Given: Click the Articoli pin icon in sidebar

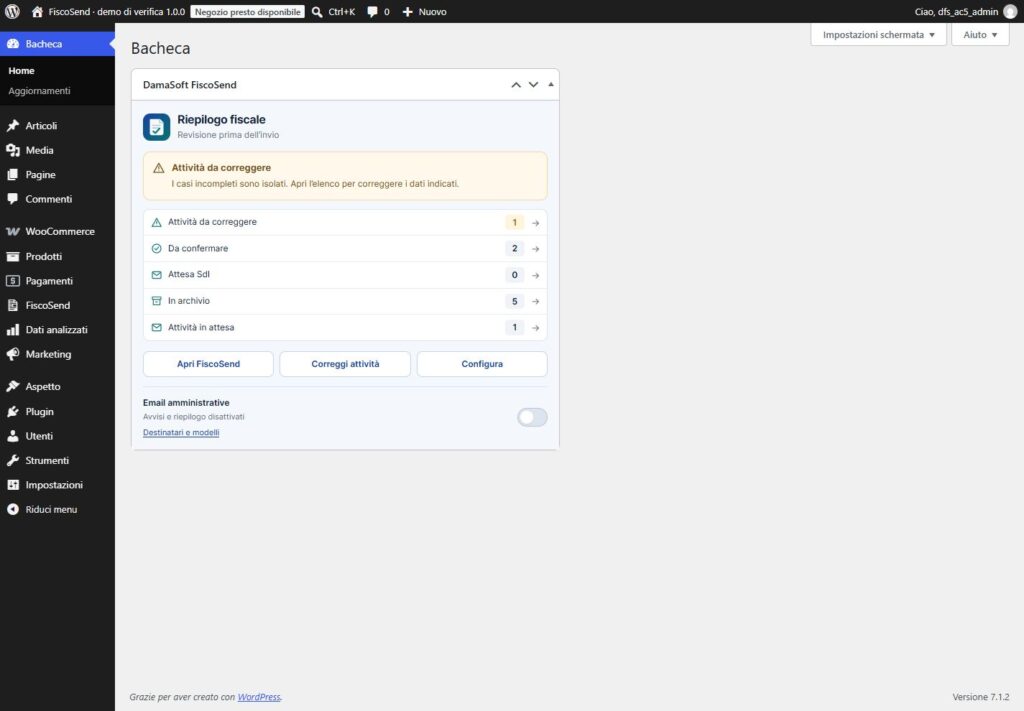Looking at the screenshot, I should (12, 125).
